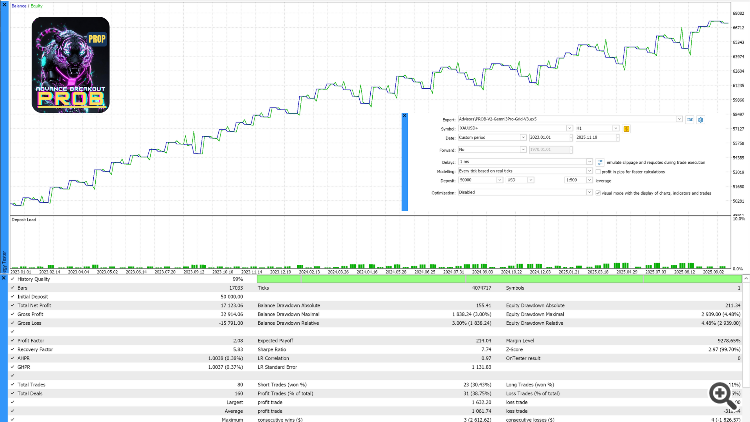Close the graph panel top-left X

coord(4,4)
